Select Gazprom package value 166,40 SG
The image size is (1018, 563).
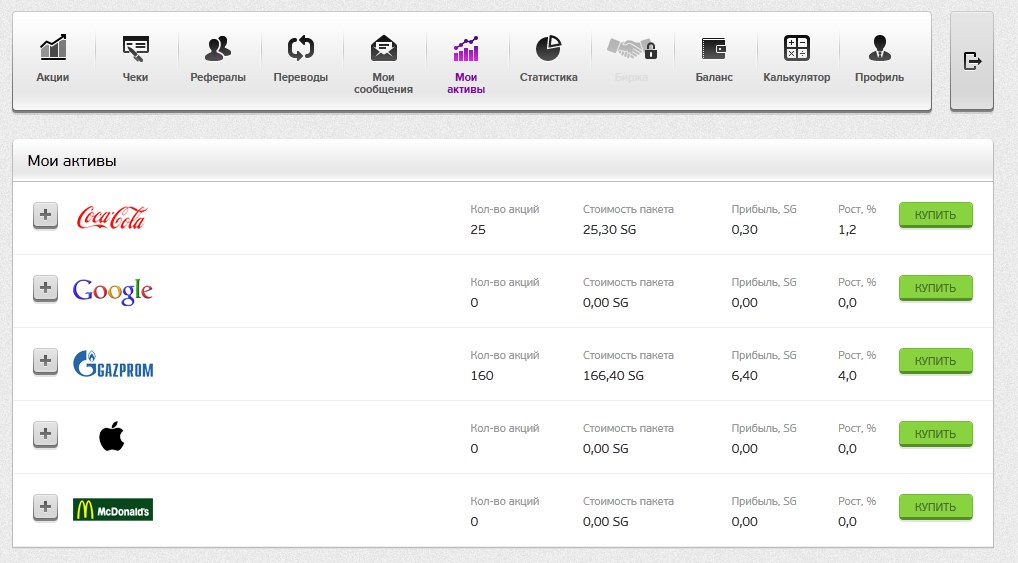click(614, 375)
